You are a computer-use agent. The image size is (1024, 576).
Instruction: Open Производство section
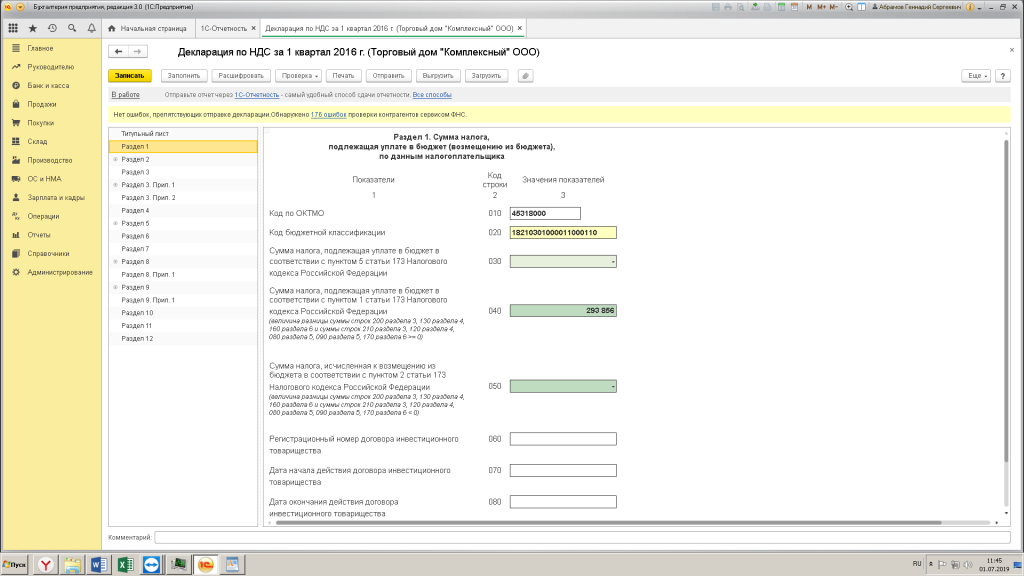point(50,160)
